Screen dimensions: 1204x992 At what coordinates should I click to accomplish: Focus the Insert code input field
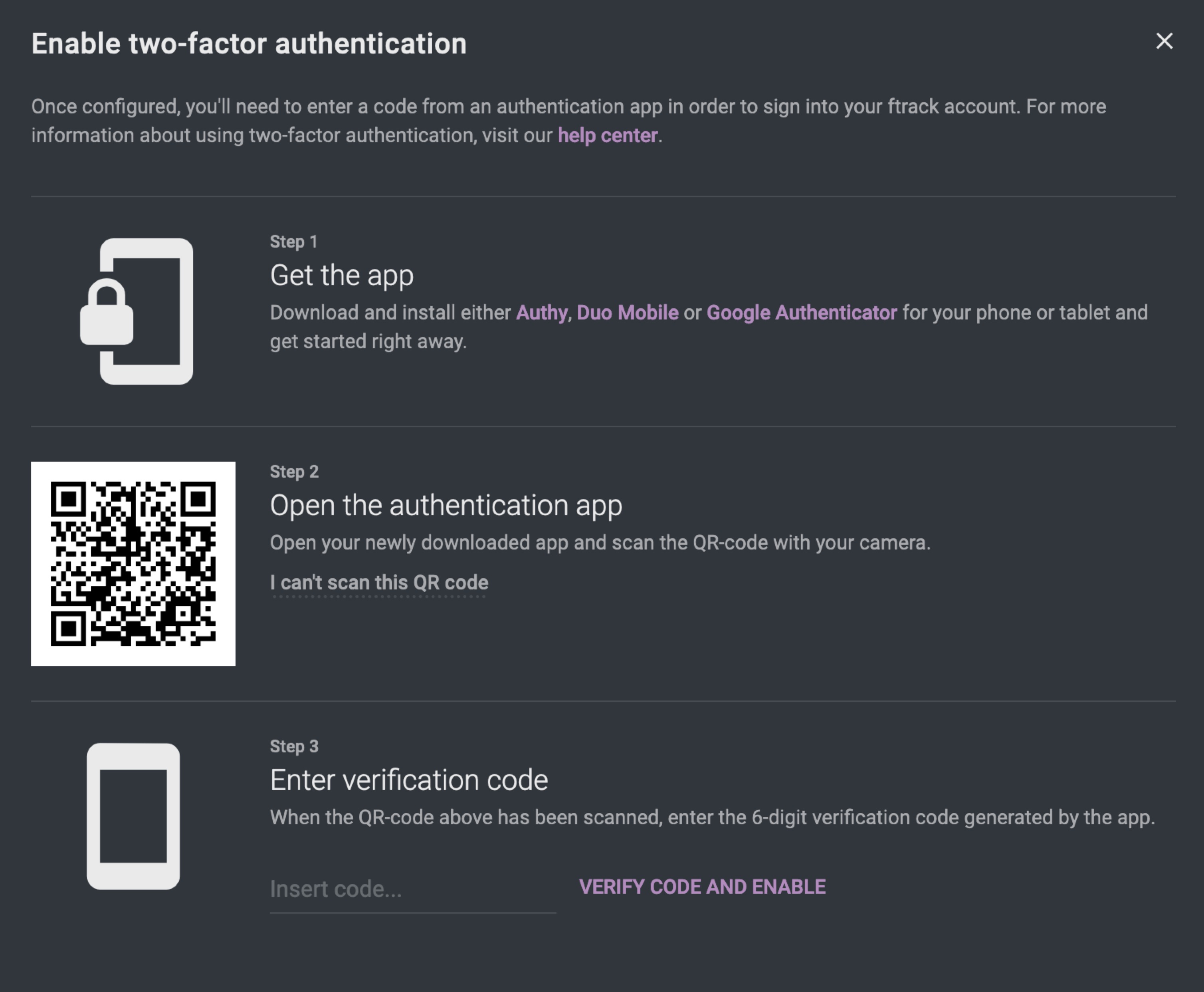point(412,889)
